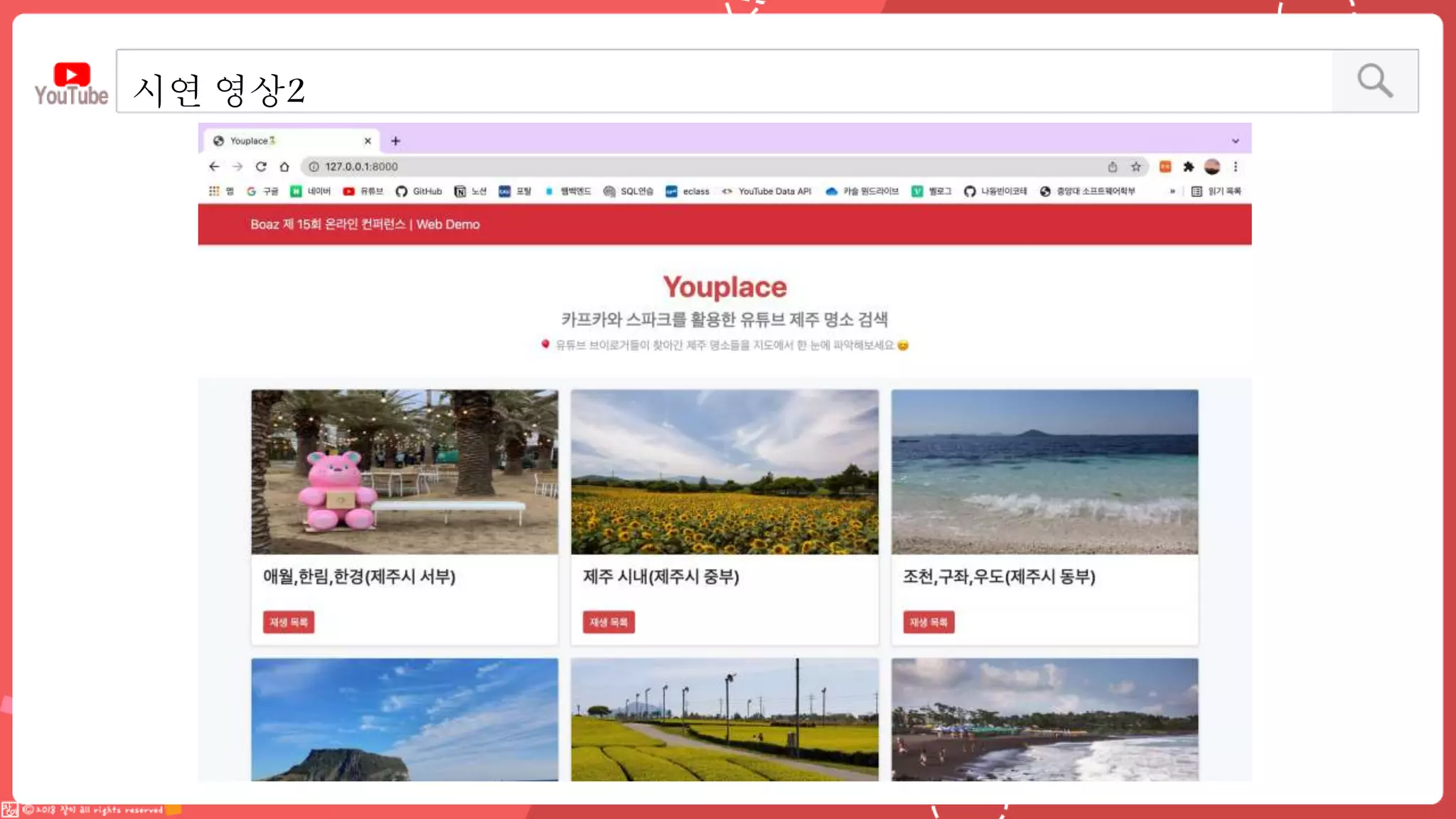Open a new tab with plus
Image resolution: width=1456 pixels, height=819 pixels.
pyautogui.click(x=396, y=141)
